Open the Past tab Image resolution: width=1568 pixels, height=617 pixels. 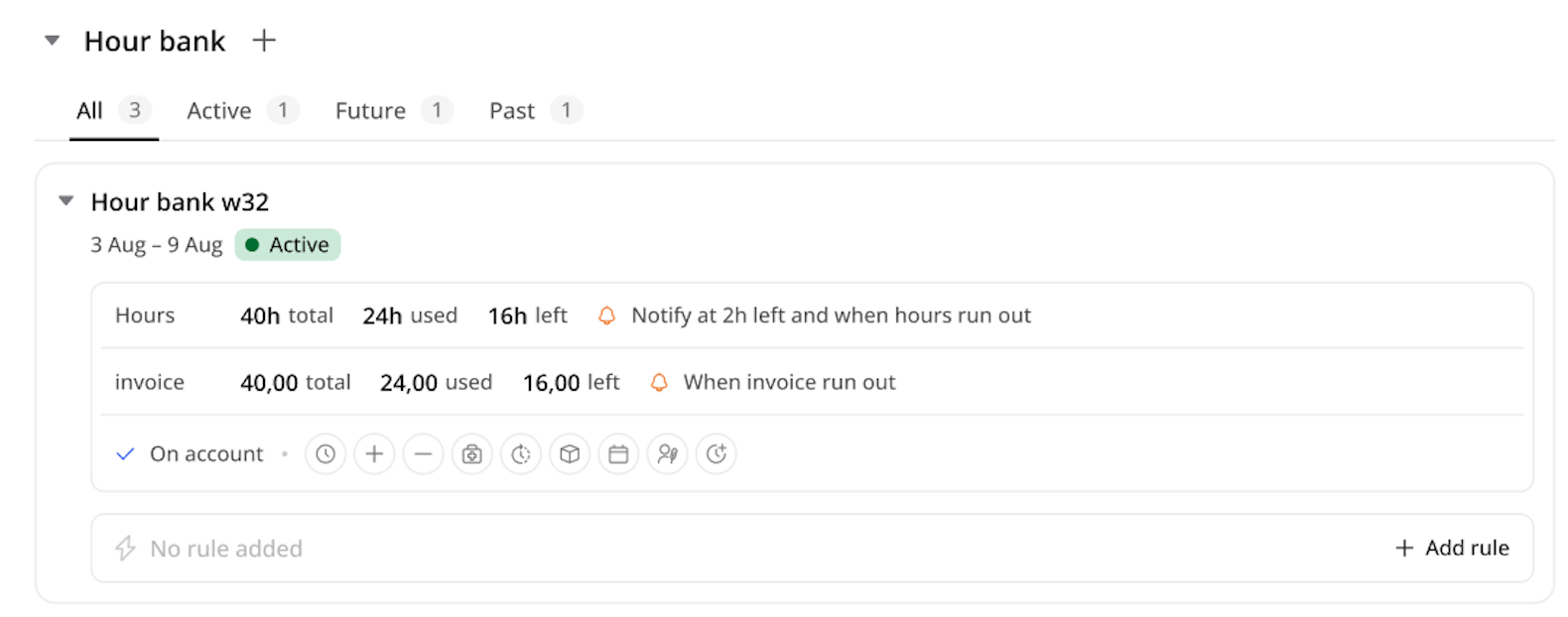coord(535,110)
